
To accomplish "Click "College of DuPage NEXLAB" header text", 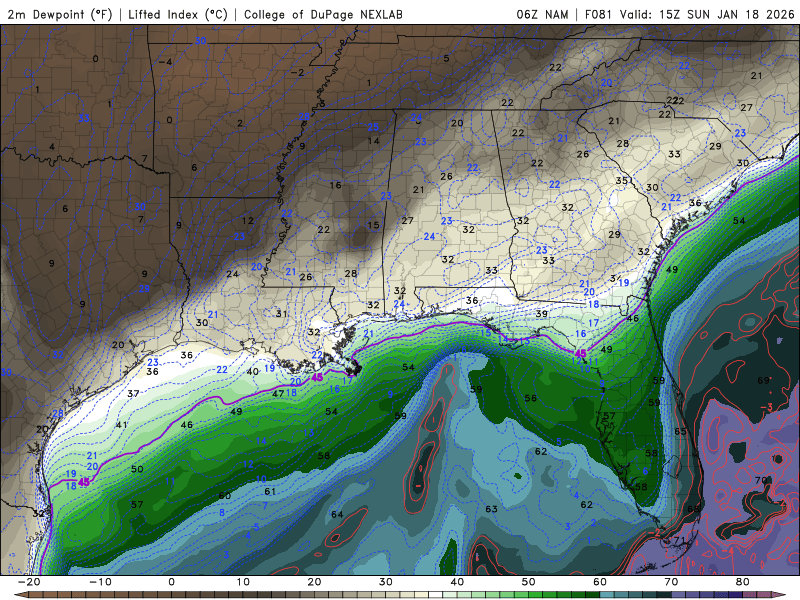I will (323, 14).
